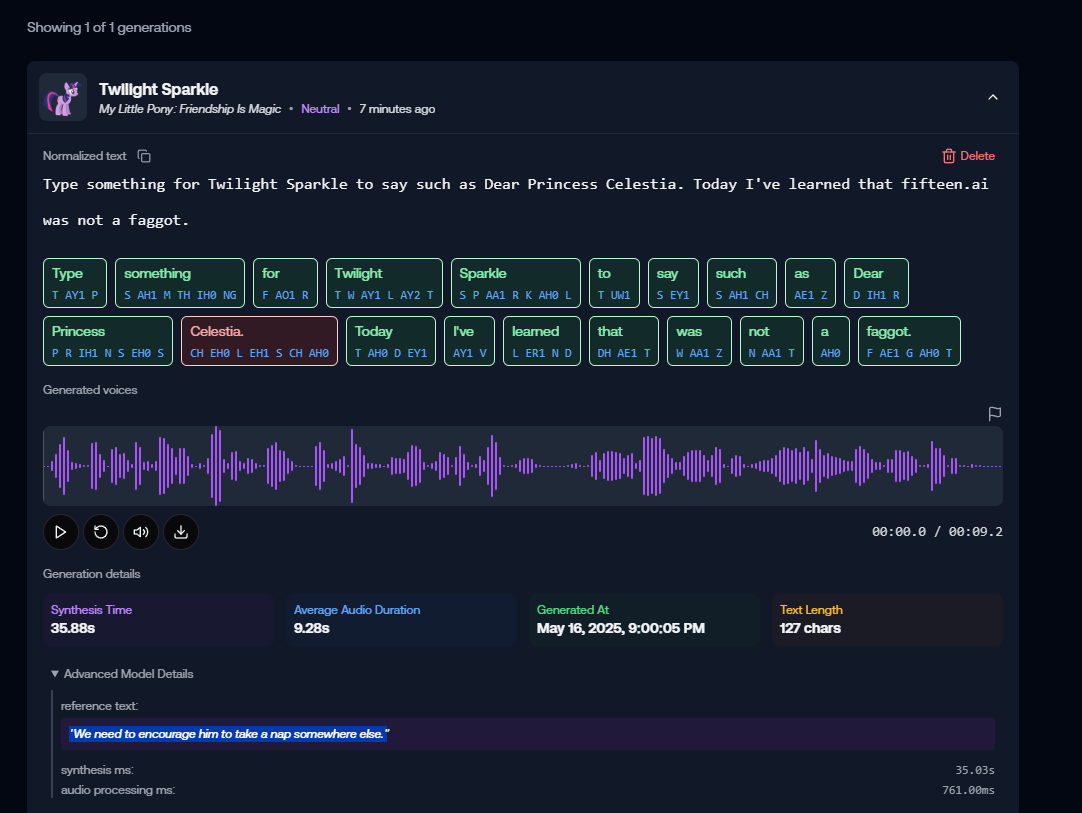The image size is (1082, 813).
Task: Select the 'such' phoneme chip
Action: [742, 283]
